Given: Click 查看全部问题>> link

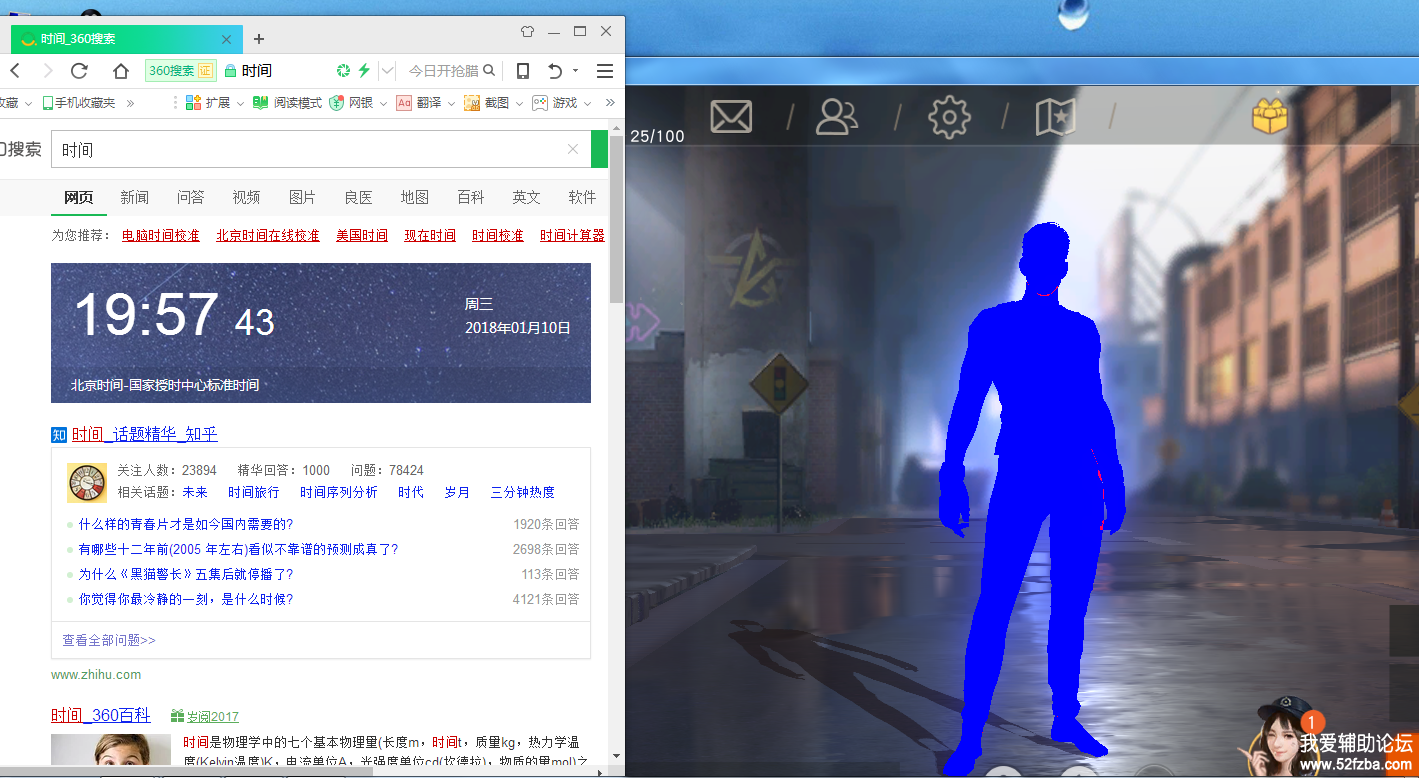Looking at the screenshot, I should pyautogui.click(x=108, y=640).
